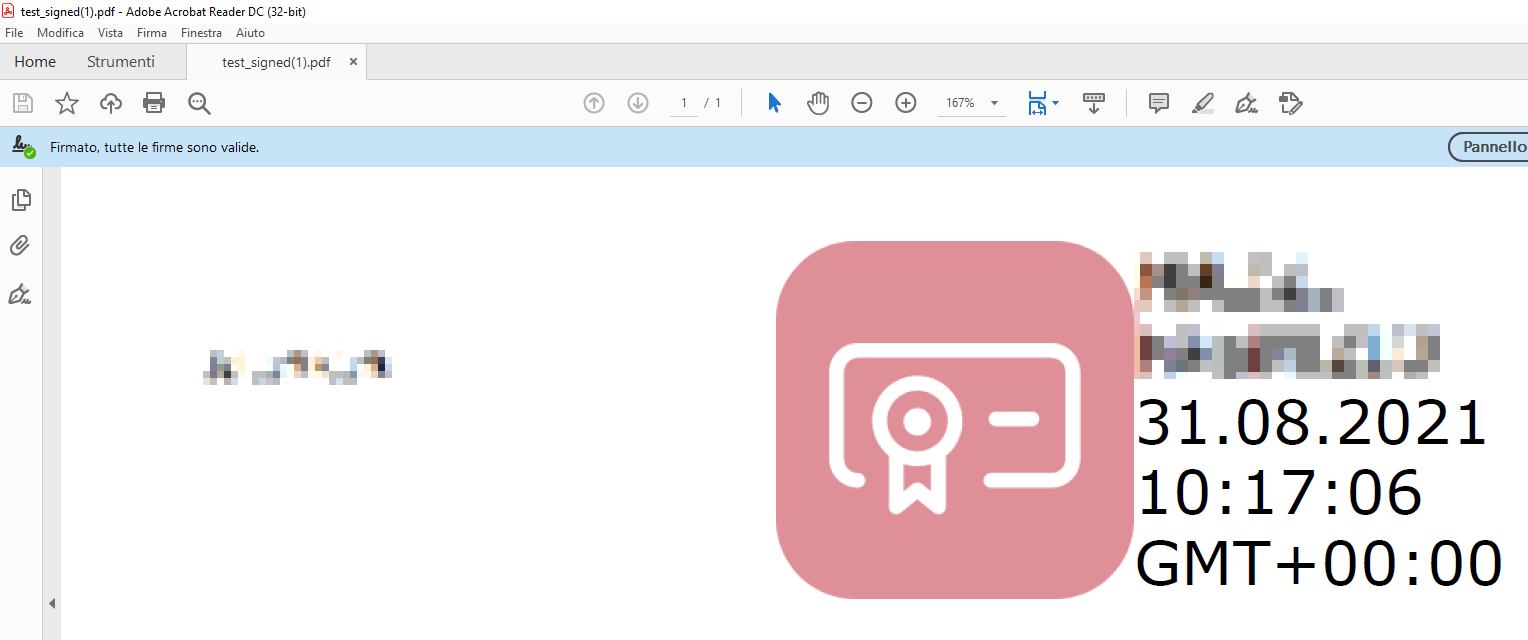Switch to the Home tab

(x=35, y=62)
